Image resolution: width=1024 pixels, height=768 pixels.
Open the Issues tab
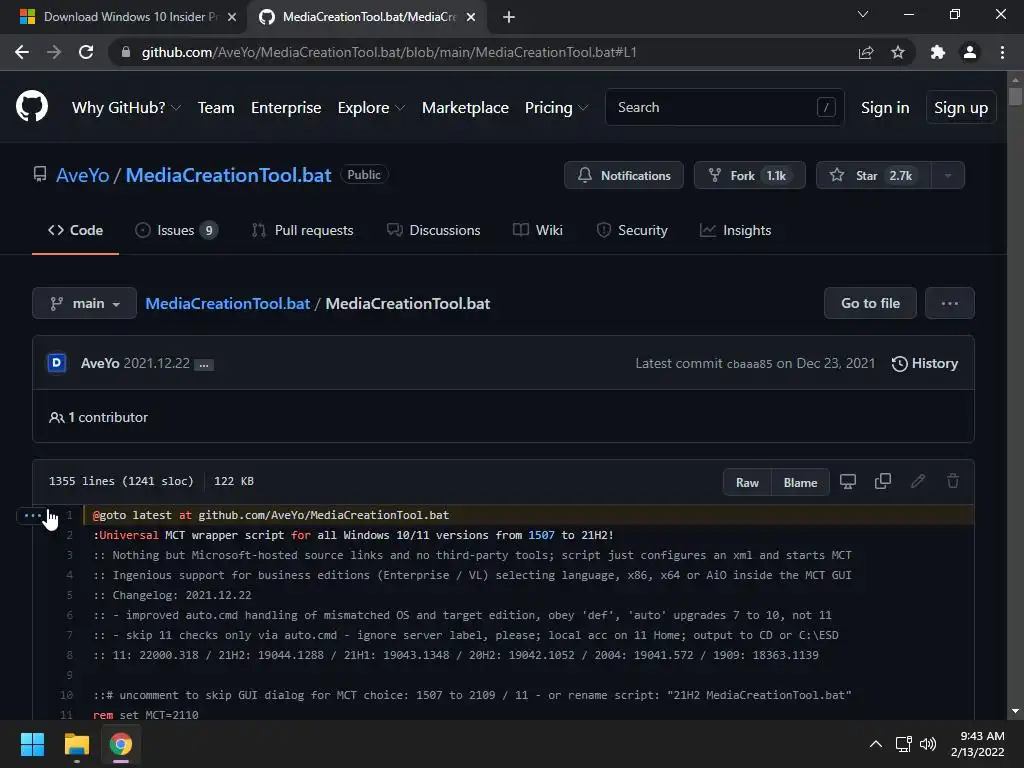176,230
